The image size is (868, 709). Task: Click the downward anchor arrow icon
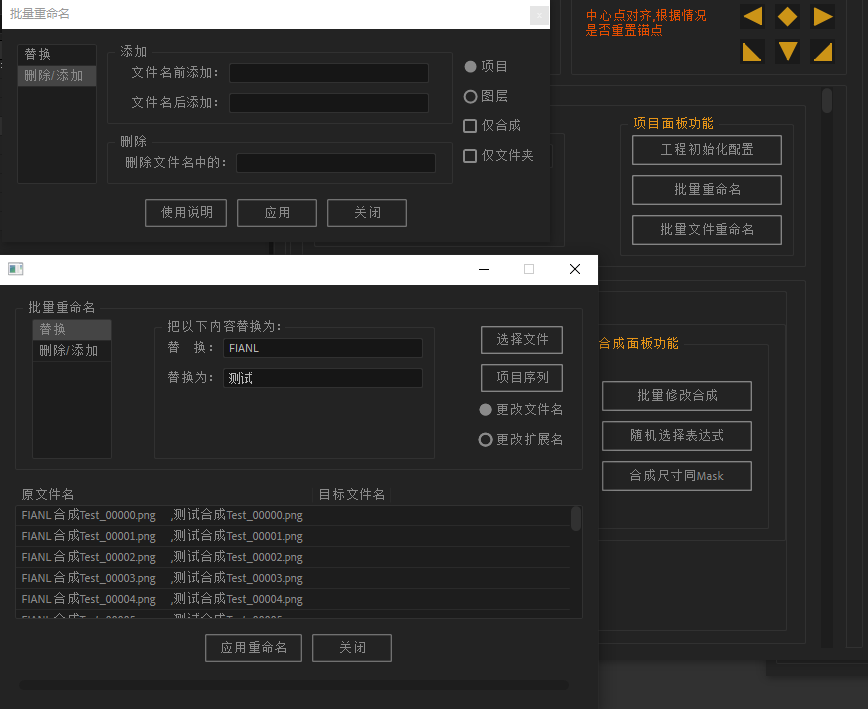click(x=788, y=51)
